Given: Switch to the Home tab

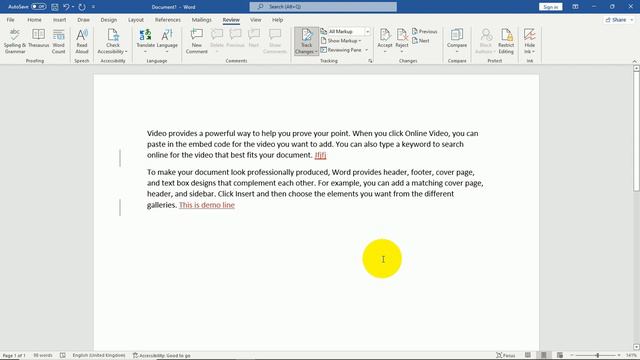Looking at the screenshot, I should [34, 20].
